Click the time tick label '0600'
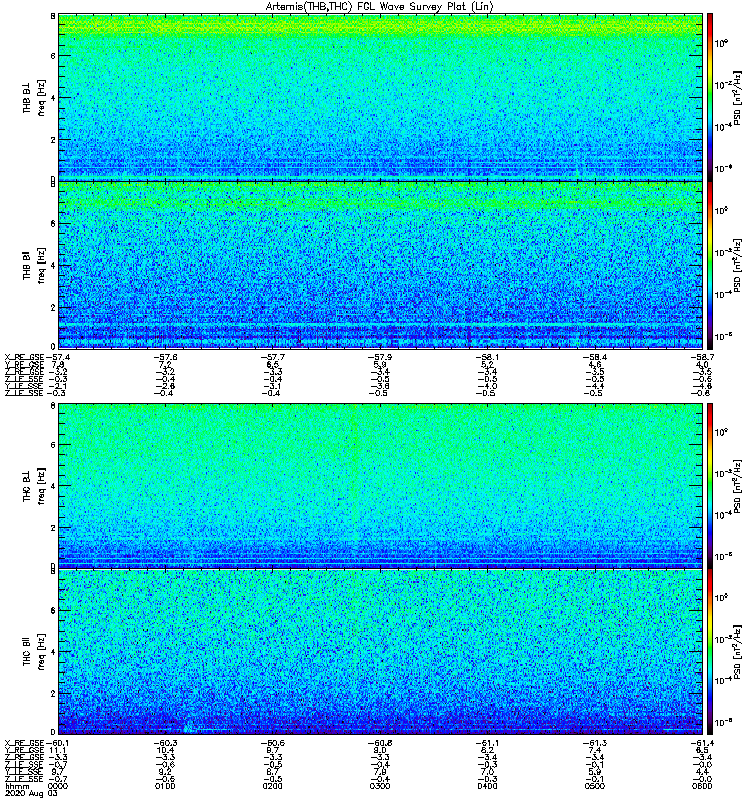Screen dimensions: 750x800 tap(702, 786)
